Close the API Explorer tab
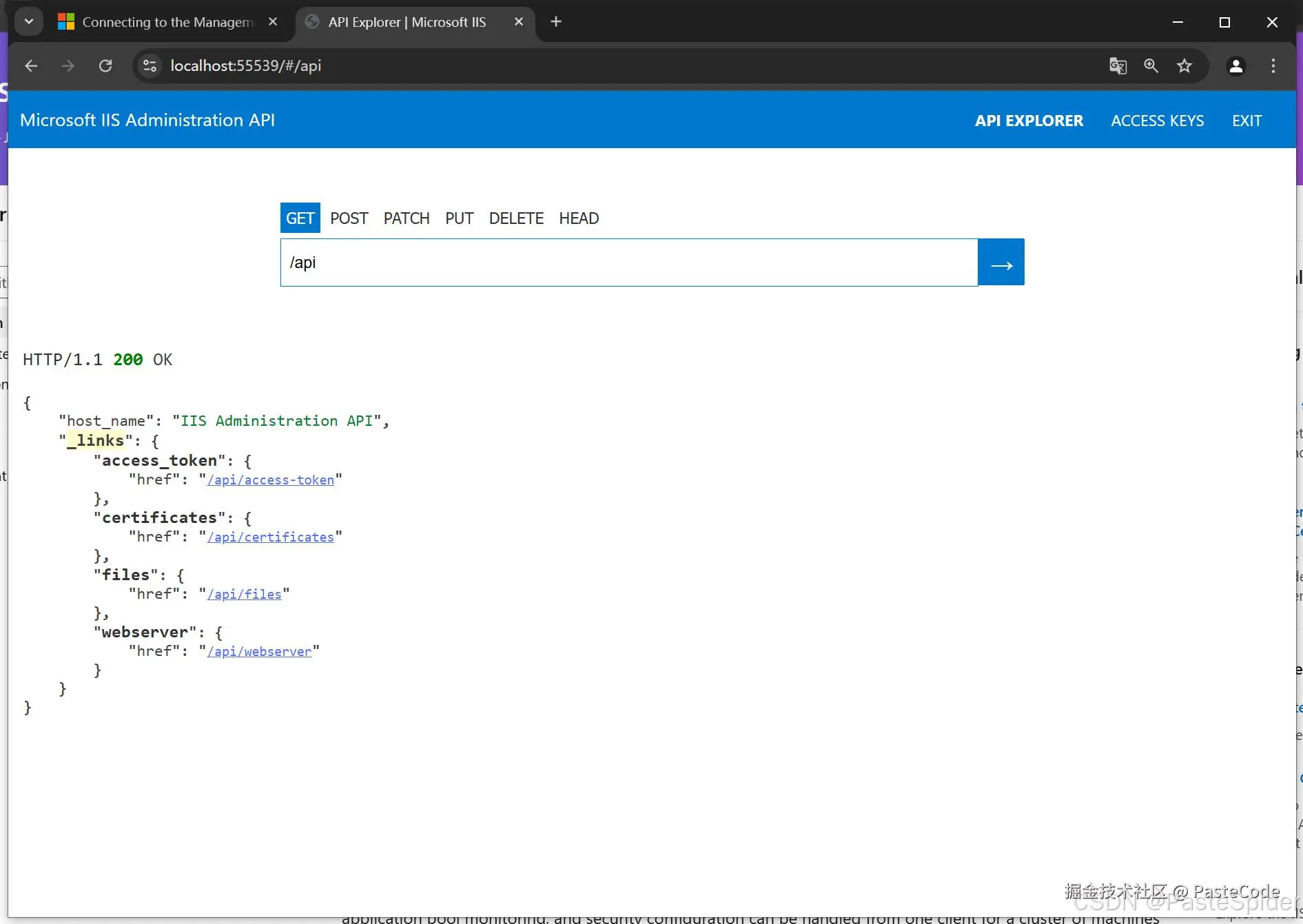This screenshot has width=1303, height=924. pyautogui.click(x=519, y=22)
